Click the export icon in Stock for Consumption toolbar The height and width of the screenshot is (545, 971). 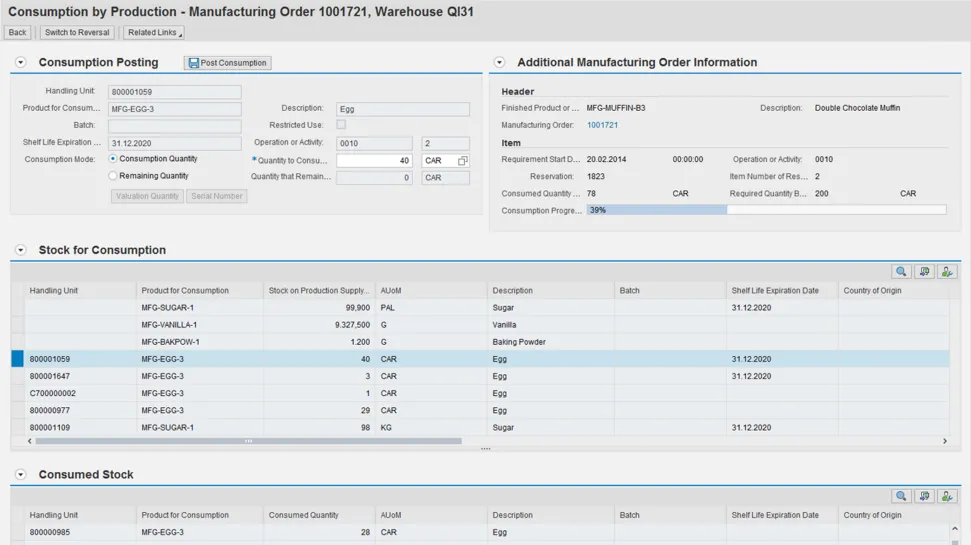924,272
